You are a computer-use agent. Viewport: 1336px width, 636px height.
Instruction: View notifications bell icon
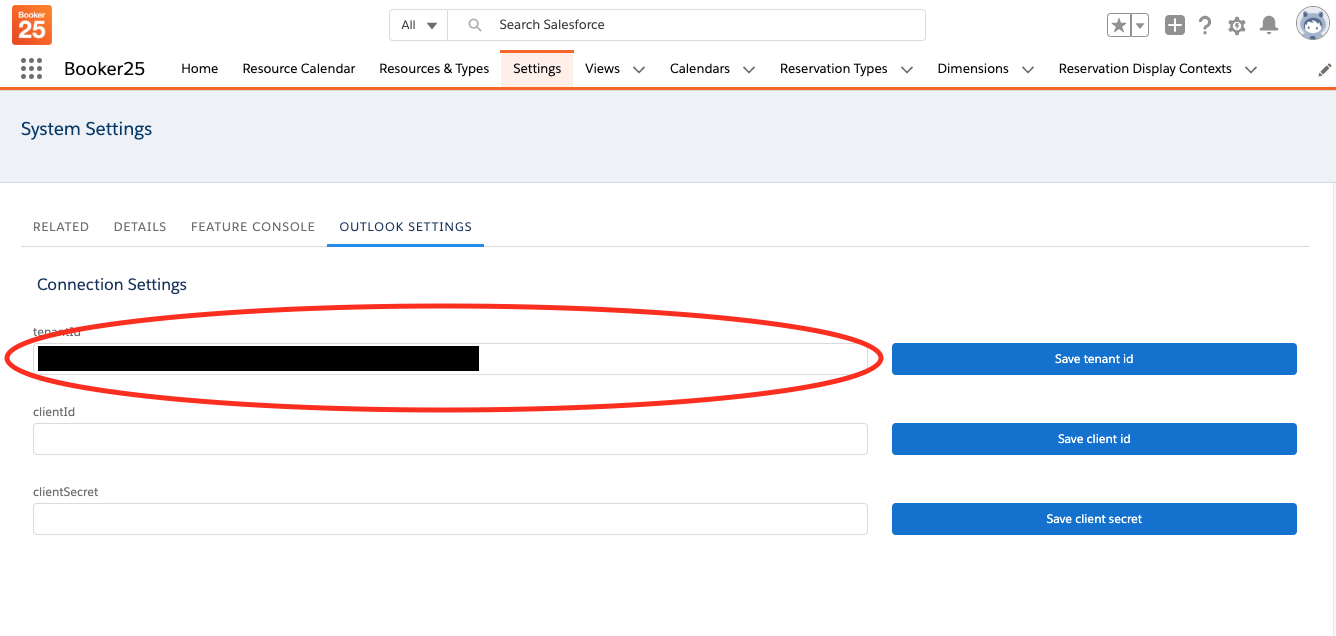click(x=1269, y=26)
